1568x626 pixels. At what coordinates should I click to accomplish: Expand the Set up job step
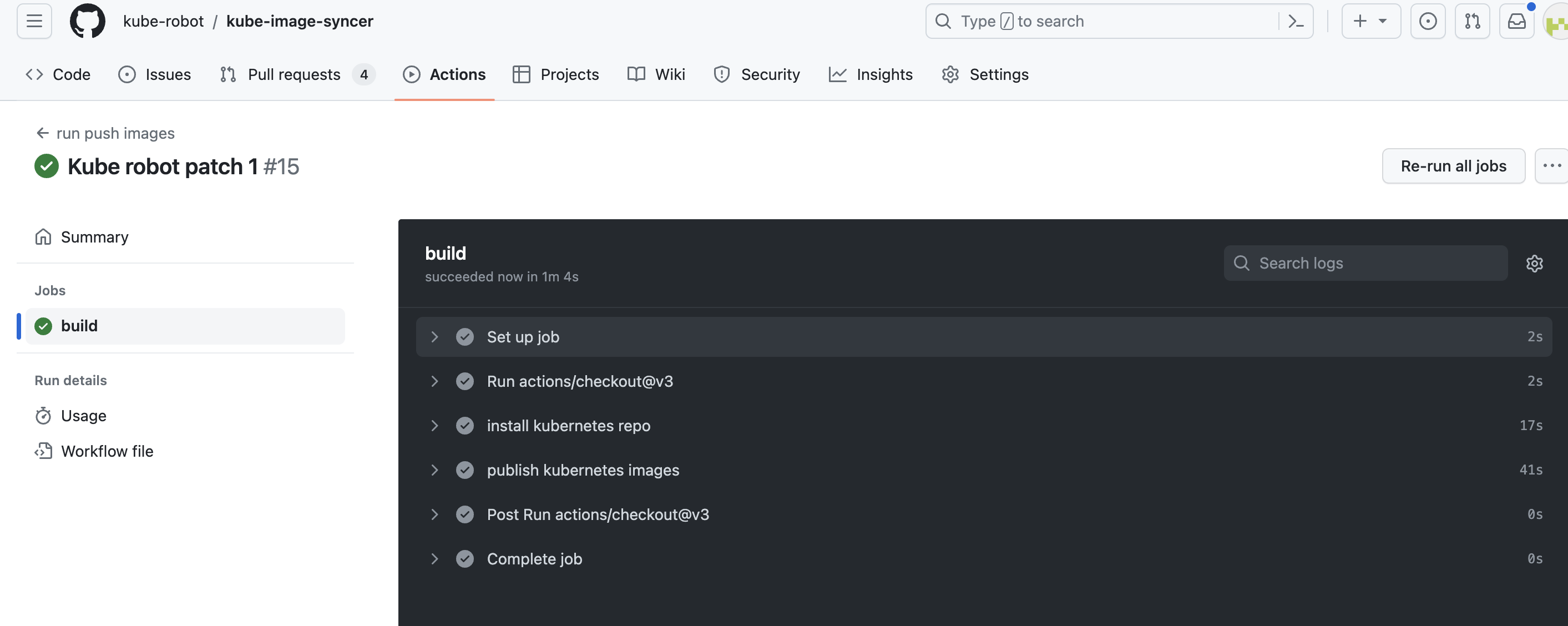(x=434, y=336)
